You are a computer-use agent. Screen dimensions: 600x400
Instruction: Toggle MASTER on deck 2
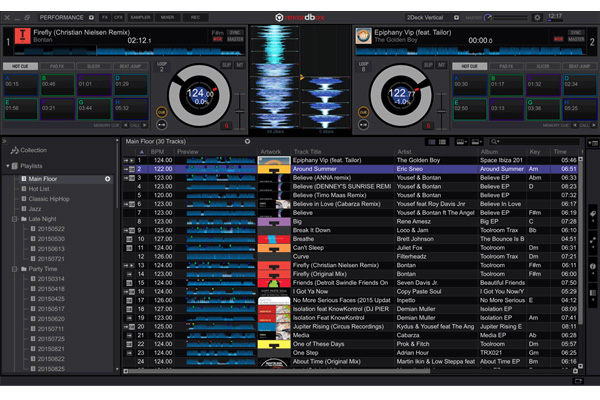pos(576,39)
